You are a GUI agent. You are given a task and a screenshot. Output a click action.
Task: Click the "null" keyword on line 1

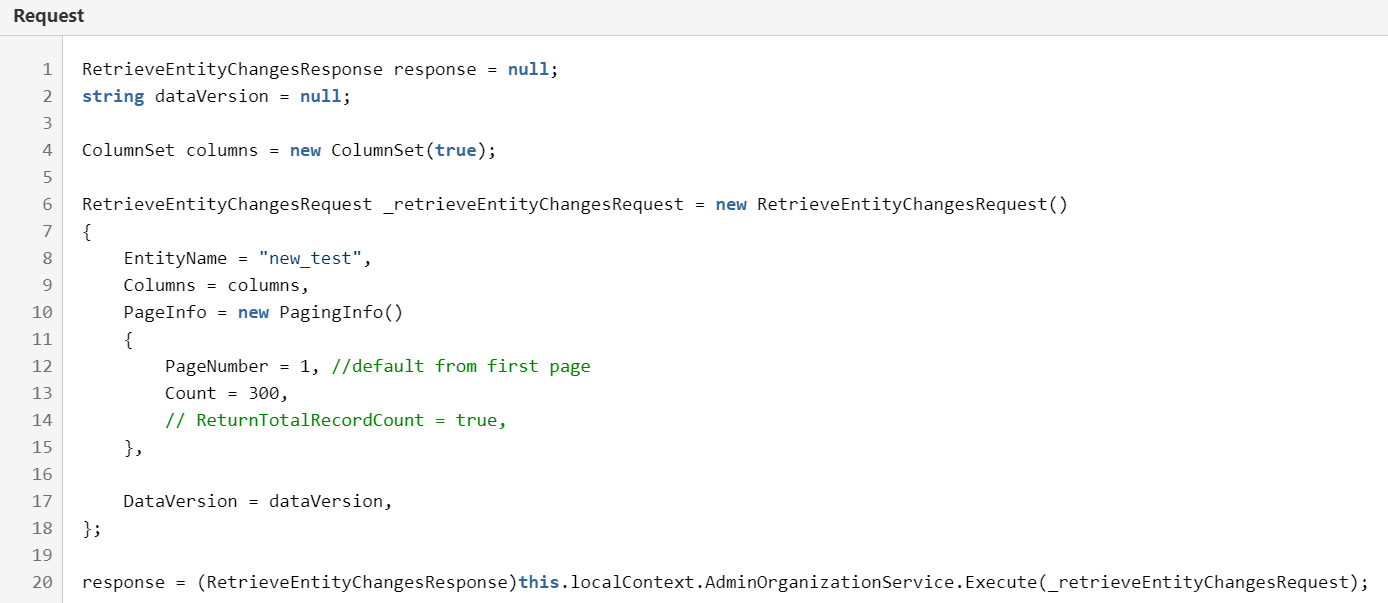click(528, 70)
